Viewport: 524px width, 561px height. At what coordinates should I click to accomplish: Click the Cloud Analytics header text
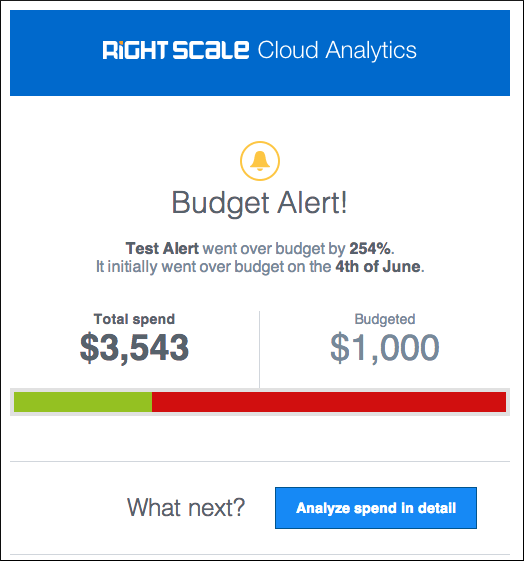[337, 50]
